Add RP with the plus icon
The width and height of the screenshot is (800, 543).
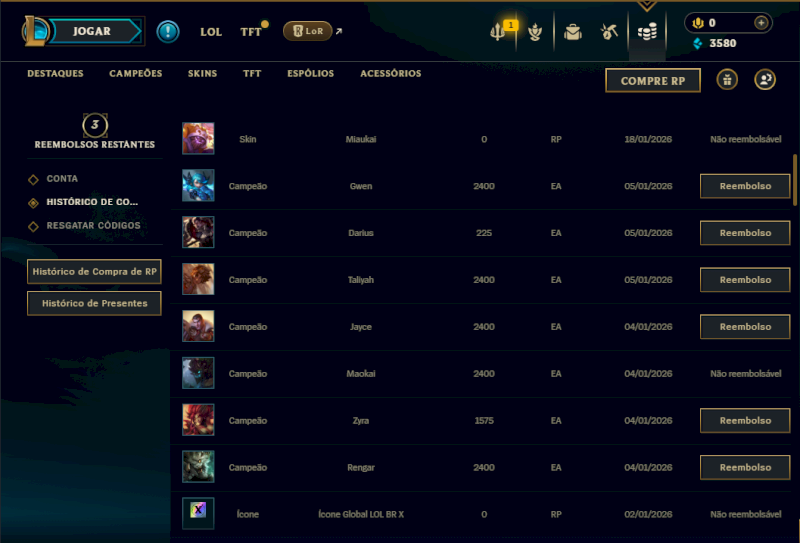click(x=761, y=23)
